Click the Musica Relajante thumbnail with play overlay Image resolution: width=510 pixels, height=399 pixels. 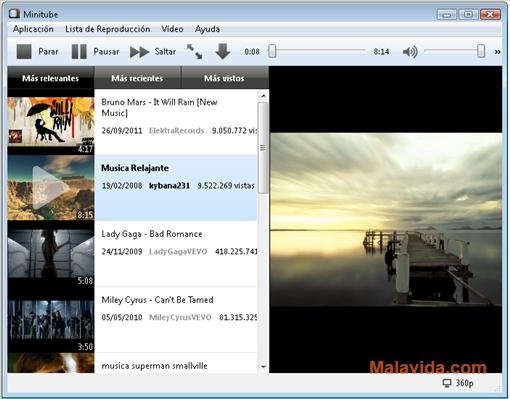point(51,188)
